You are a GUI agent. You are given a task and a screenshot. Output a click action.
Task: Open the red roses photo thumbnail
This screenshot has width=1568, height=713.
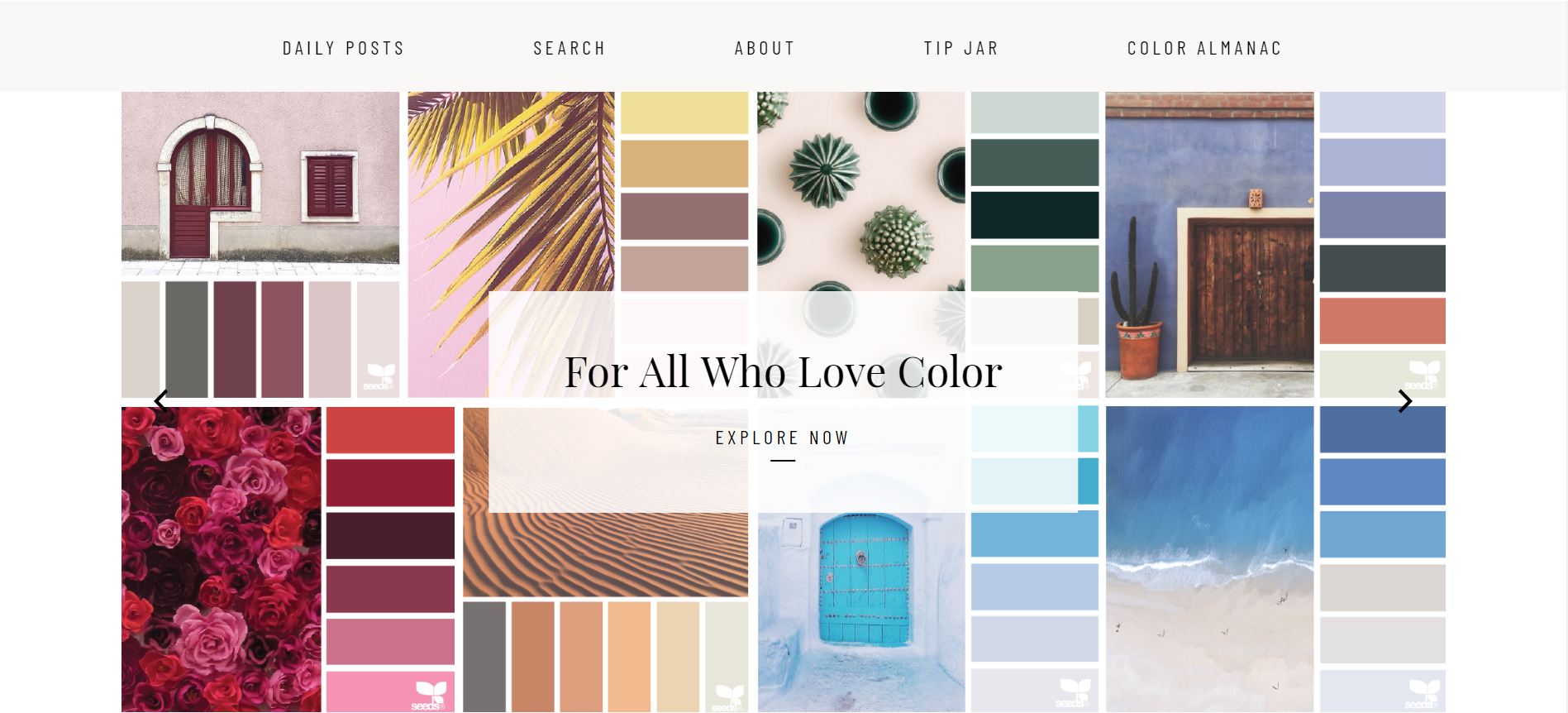[x=222, y=559]
